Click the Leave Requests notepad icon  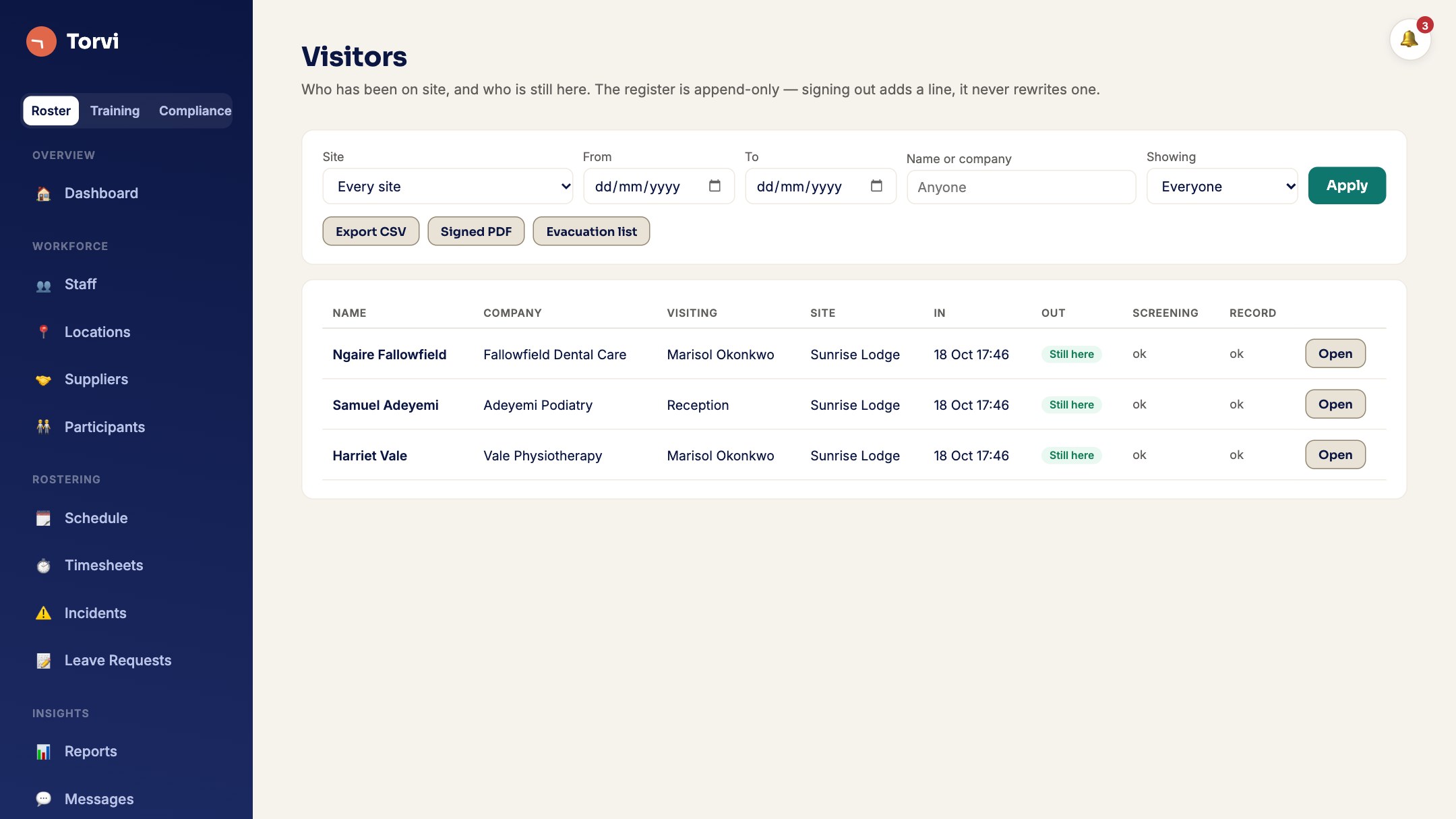click(x=44, y=661)
